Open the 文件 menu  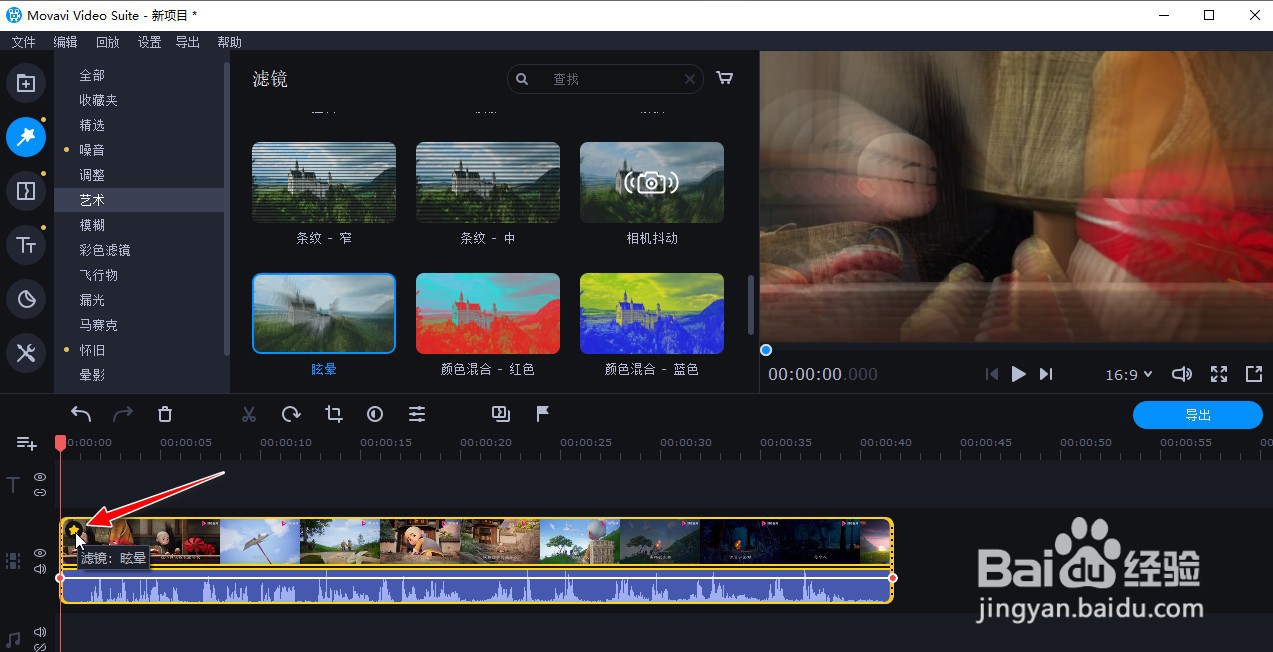point(23,42)
